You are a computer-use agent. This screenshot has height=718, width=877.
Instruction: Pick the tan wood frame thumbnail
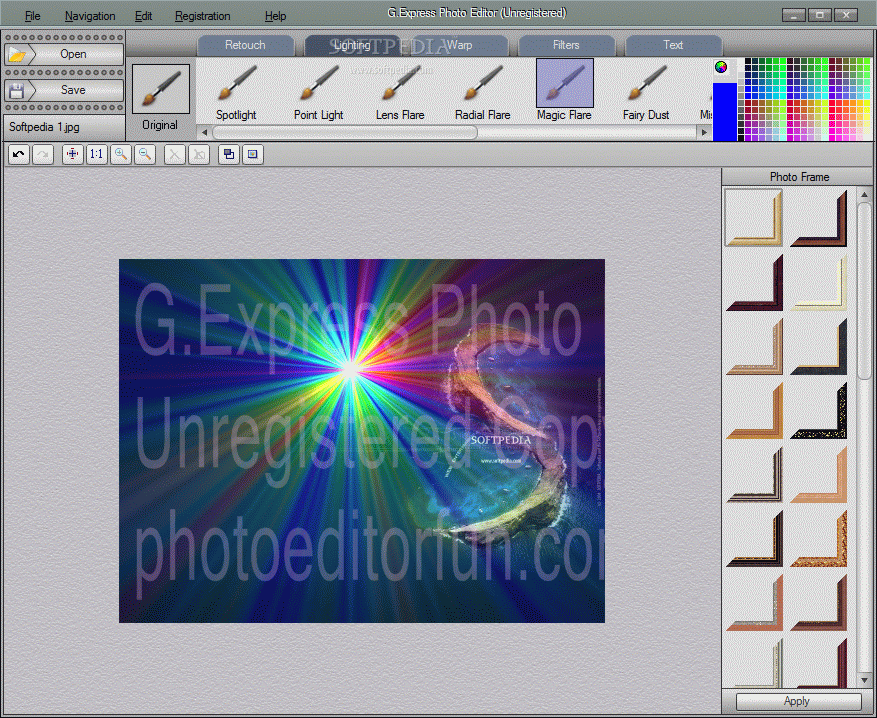pos(754,347)
